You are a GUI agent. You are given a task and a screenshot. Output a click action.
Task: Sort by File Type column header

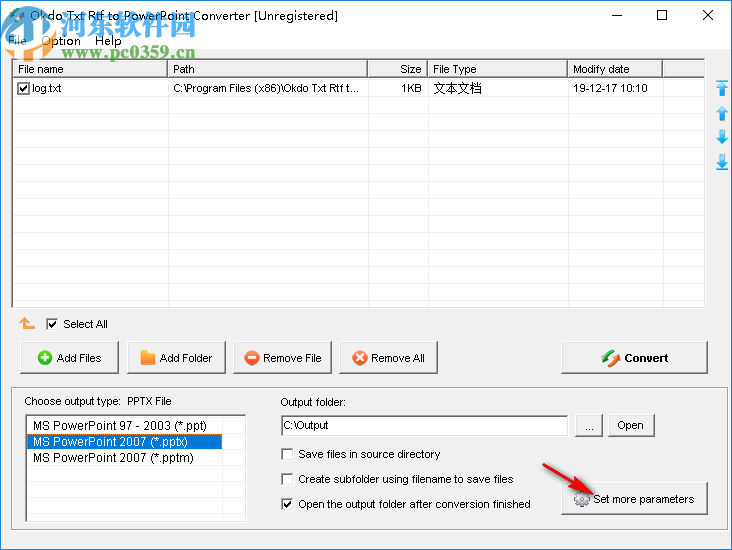[498, 69]
